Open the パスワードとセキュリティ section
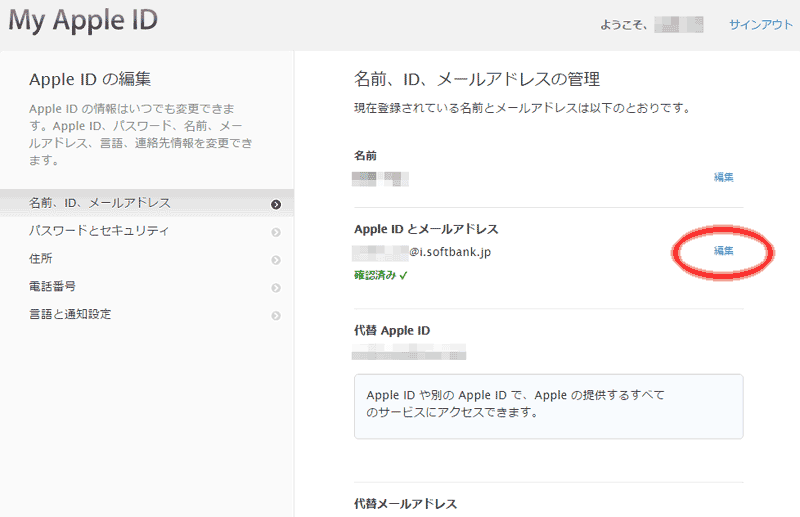Viewport: 800px width, 517px height. coord(99,231)
